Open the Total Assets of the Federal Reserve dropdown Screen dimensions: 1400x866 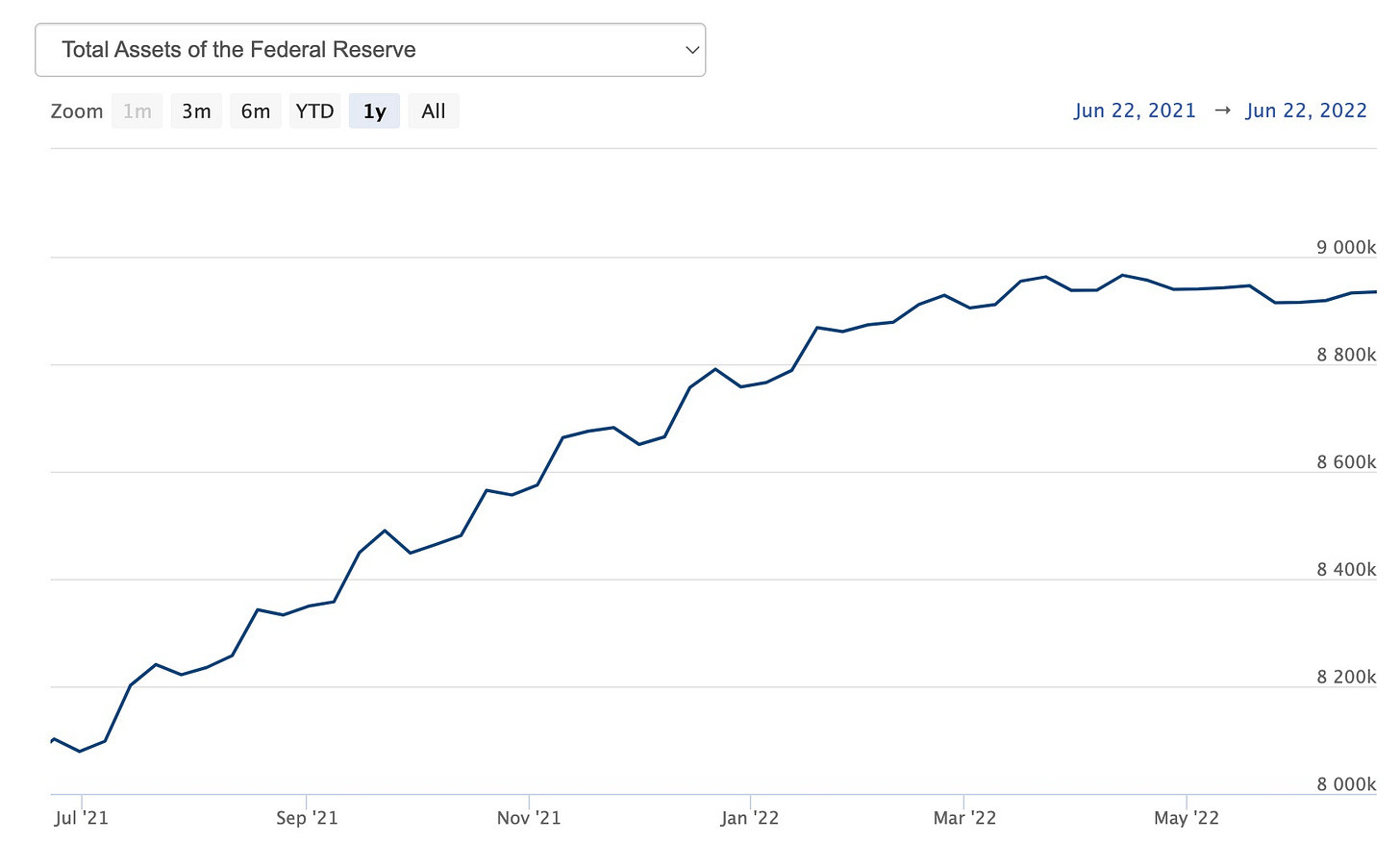point(370,50)
